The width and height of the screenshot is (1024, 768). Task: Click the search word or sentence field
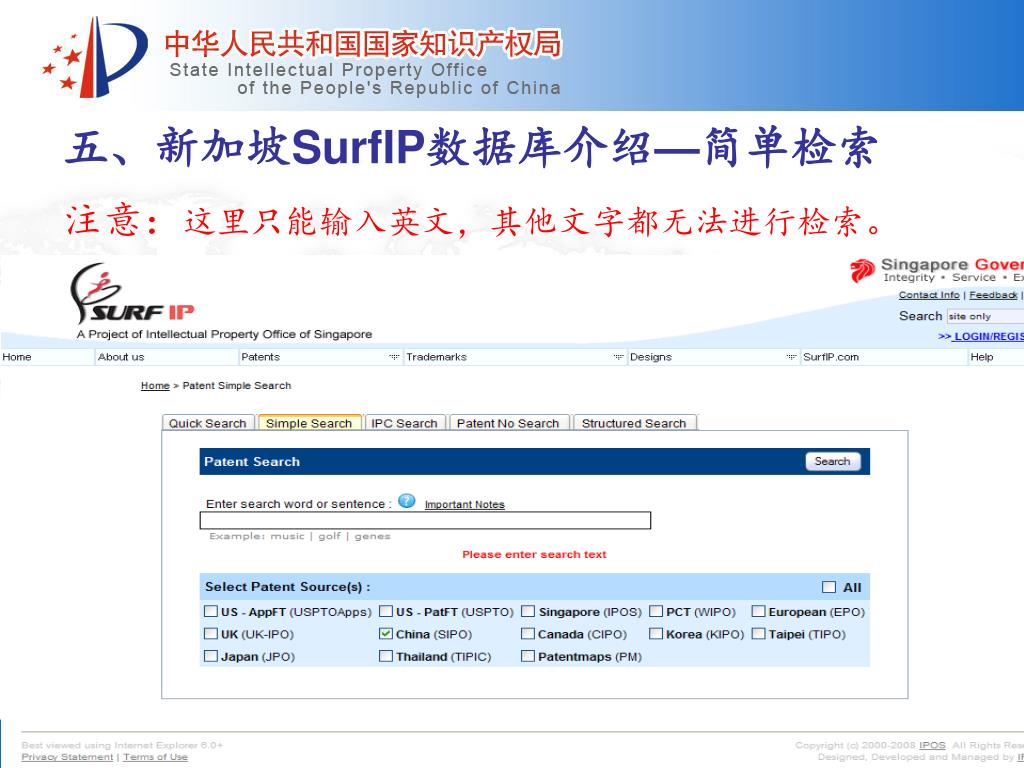point(425,520)
